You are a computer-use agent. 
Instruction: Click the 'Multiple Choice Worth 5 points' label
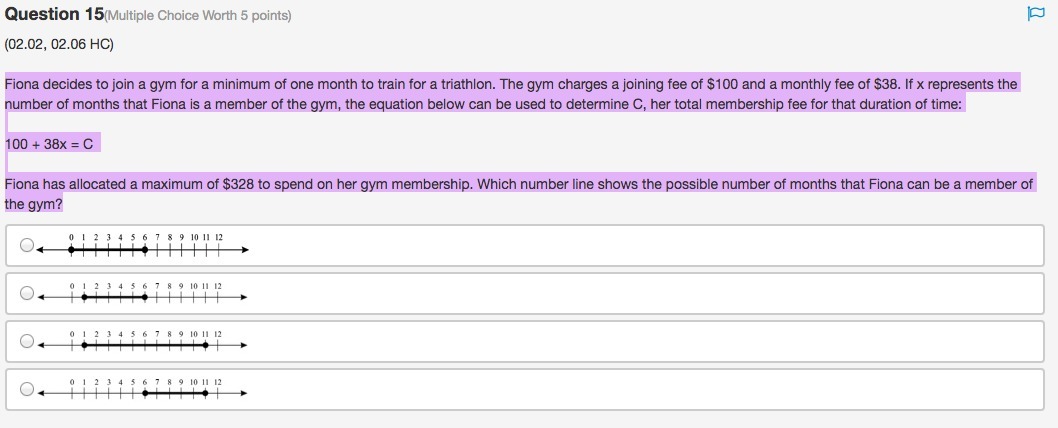pos(198,16)
